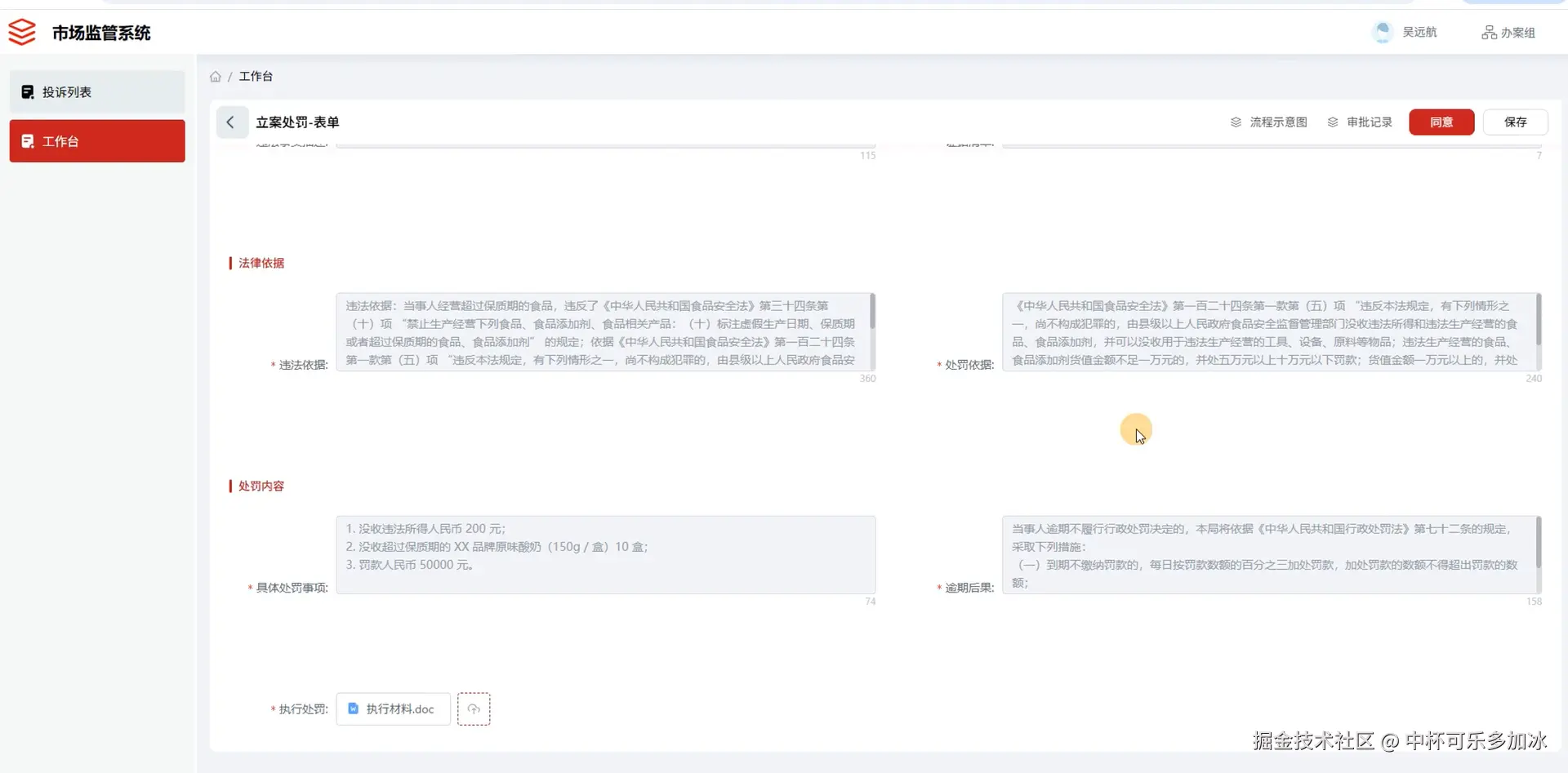Click the user avatar icon for 吴远航
Image resolution: width=1568 pixels, height=773 pixels.
click(x=1383, y=32)
